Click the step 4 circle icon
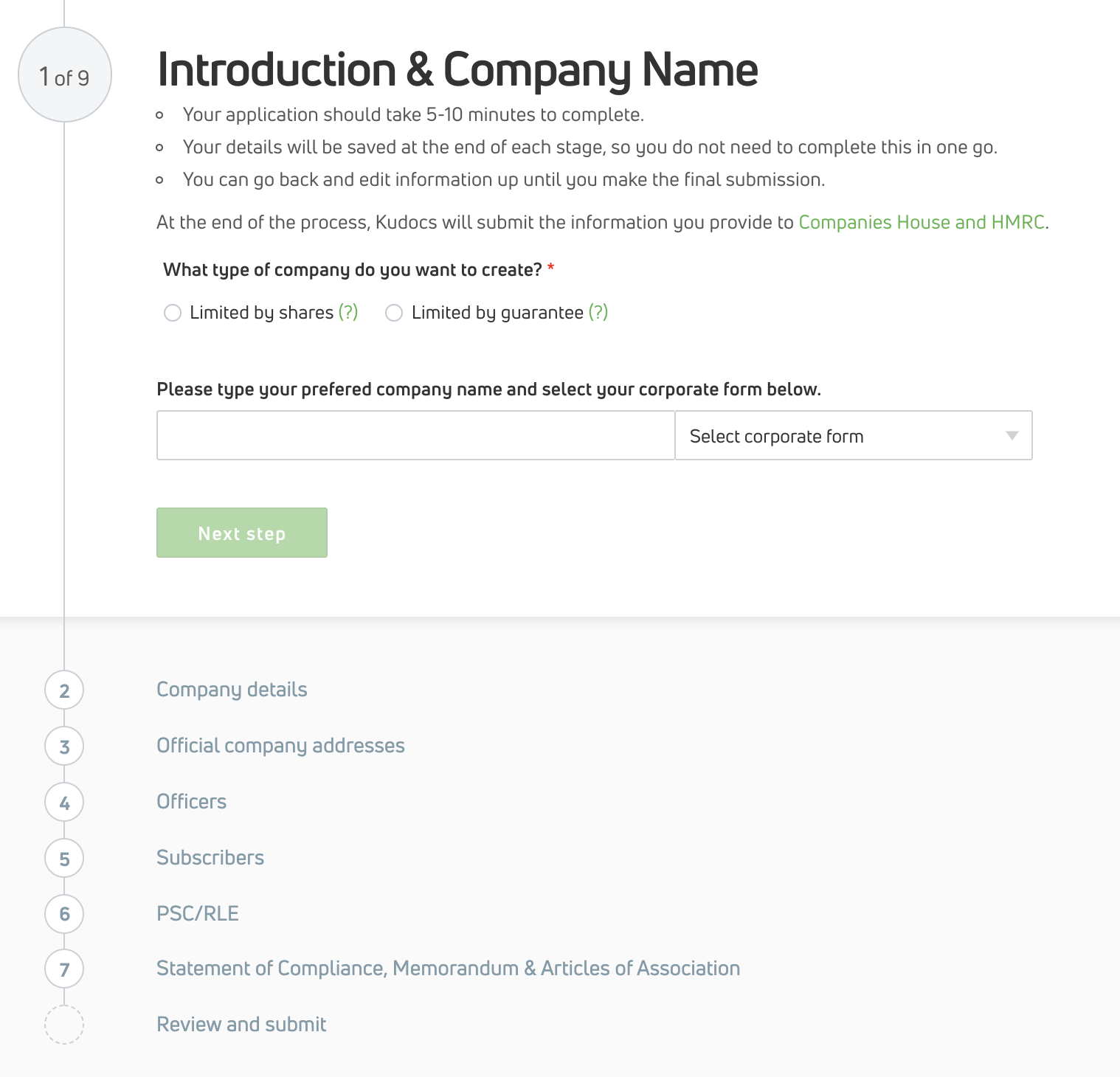Viewport: 1120px width, 1077px height. 64,803
